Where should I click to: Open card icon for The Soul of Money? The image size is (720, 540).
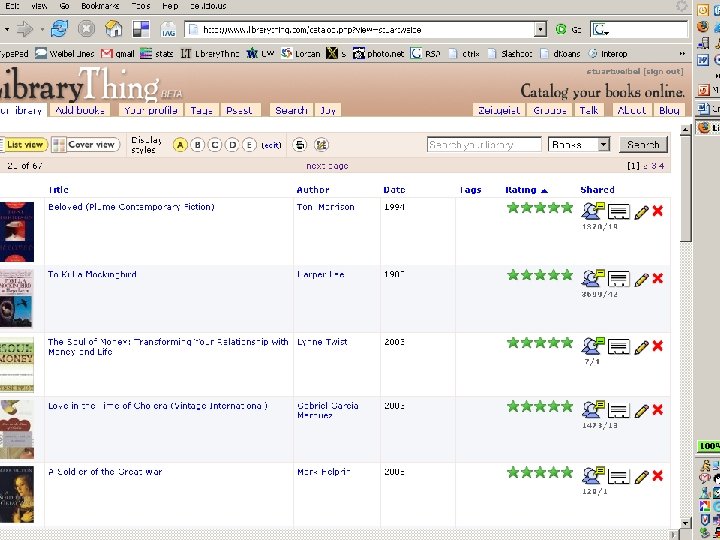click(619, 347)
